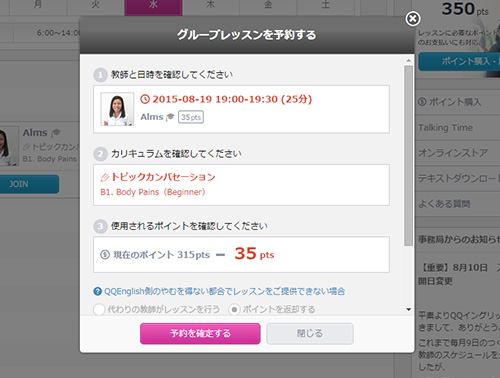
Task: Click red 35 pts cost value
Action: pyautogui.click(x=254, y=254)
